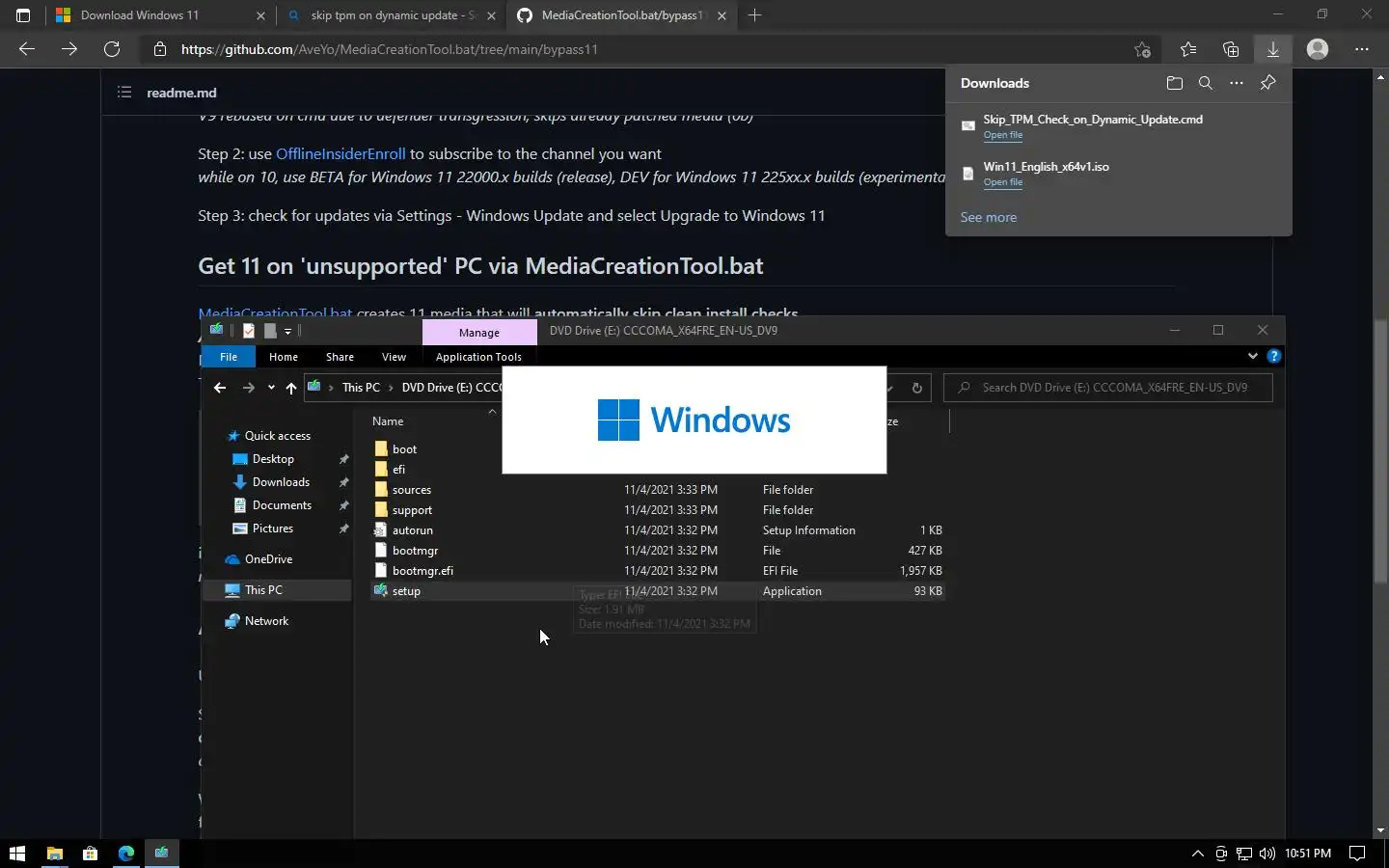1389x868 pixels.
Task: Open the Favorites list in Edge
Action: [x=1187, y=49]
